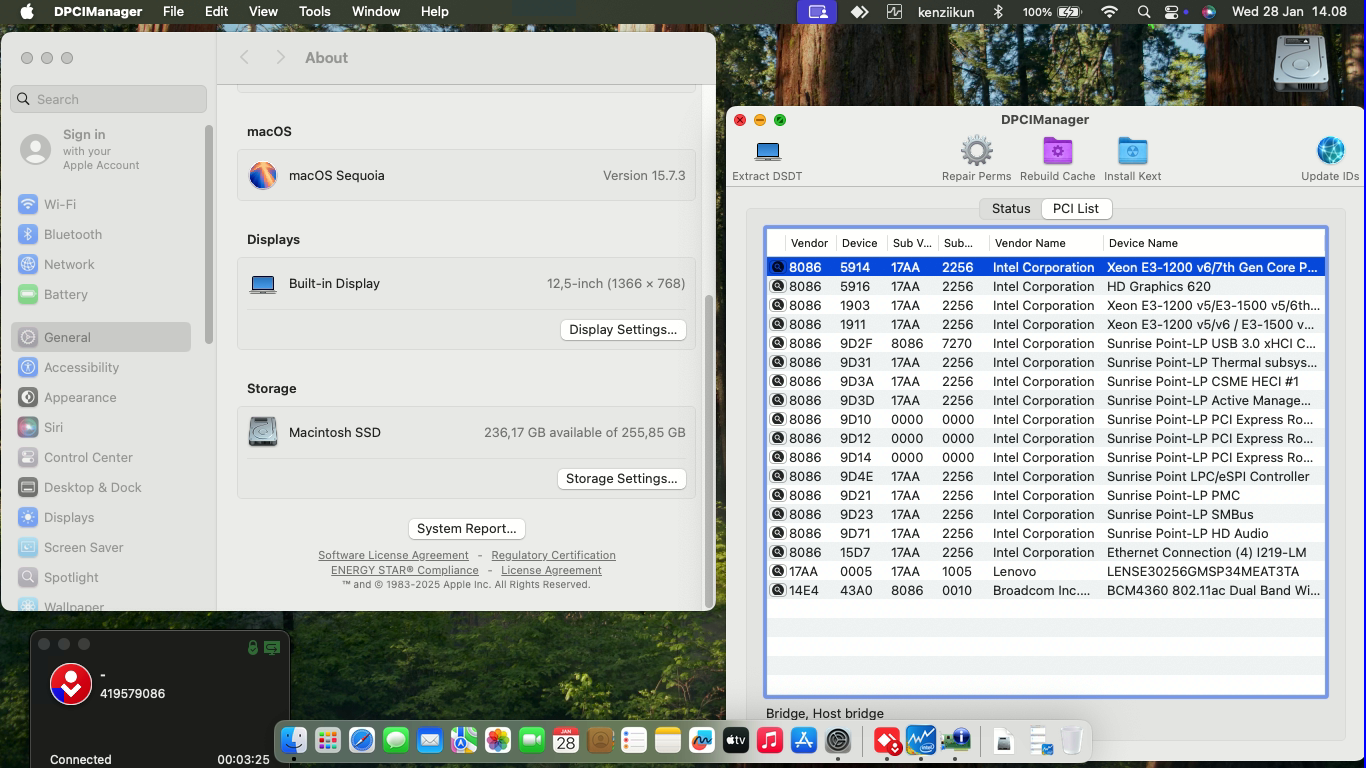Open the Storage Settings button
Screen dimensions: 1366x768
point(621,478)
